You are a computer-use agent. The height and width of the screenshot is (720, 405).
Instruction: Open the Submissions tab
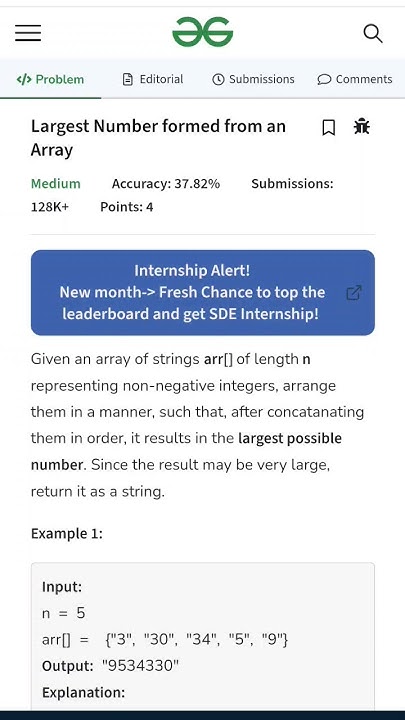tap(253, 79)
